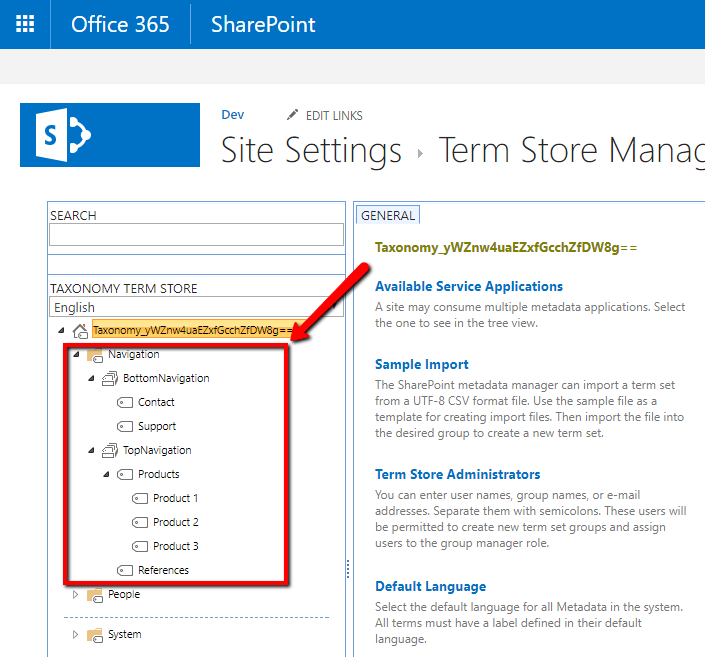Click the Taxonomy term store home icon
Image resolution: width=705 pixels, height=657 pixels.
(x=80, y=331)
